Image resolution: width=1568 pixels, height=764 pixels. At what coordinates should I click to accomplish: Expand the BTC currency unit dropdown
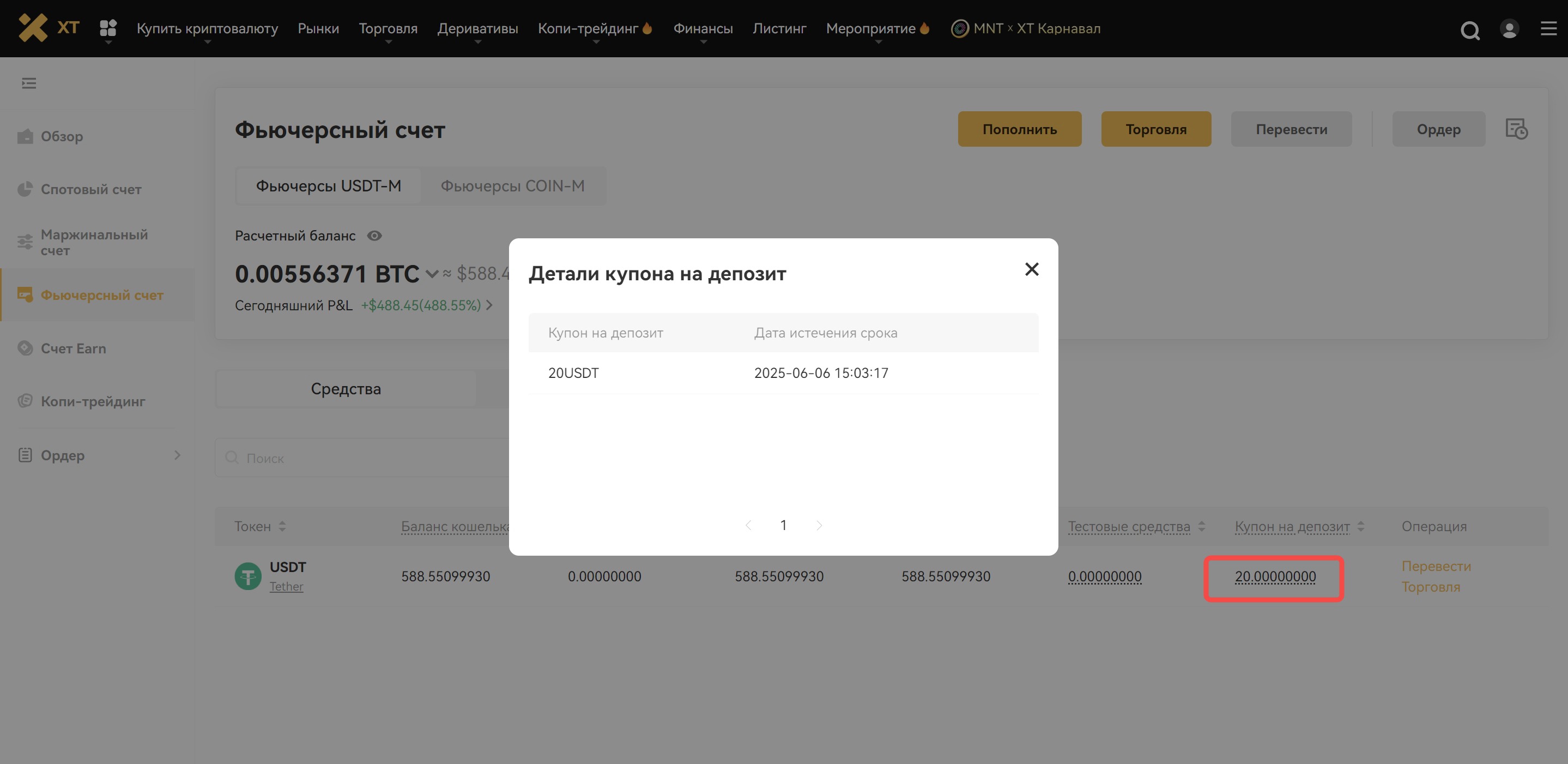[x=432, y=274]
